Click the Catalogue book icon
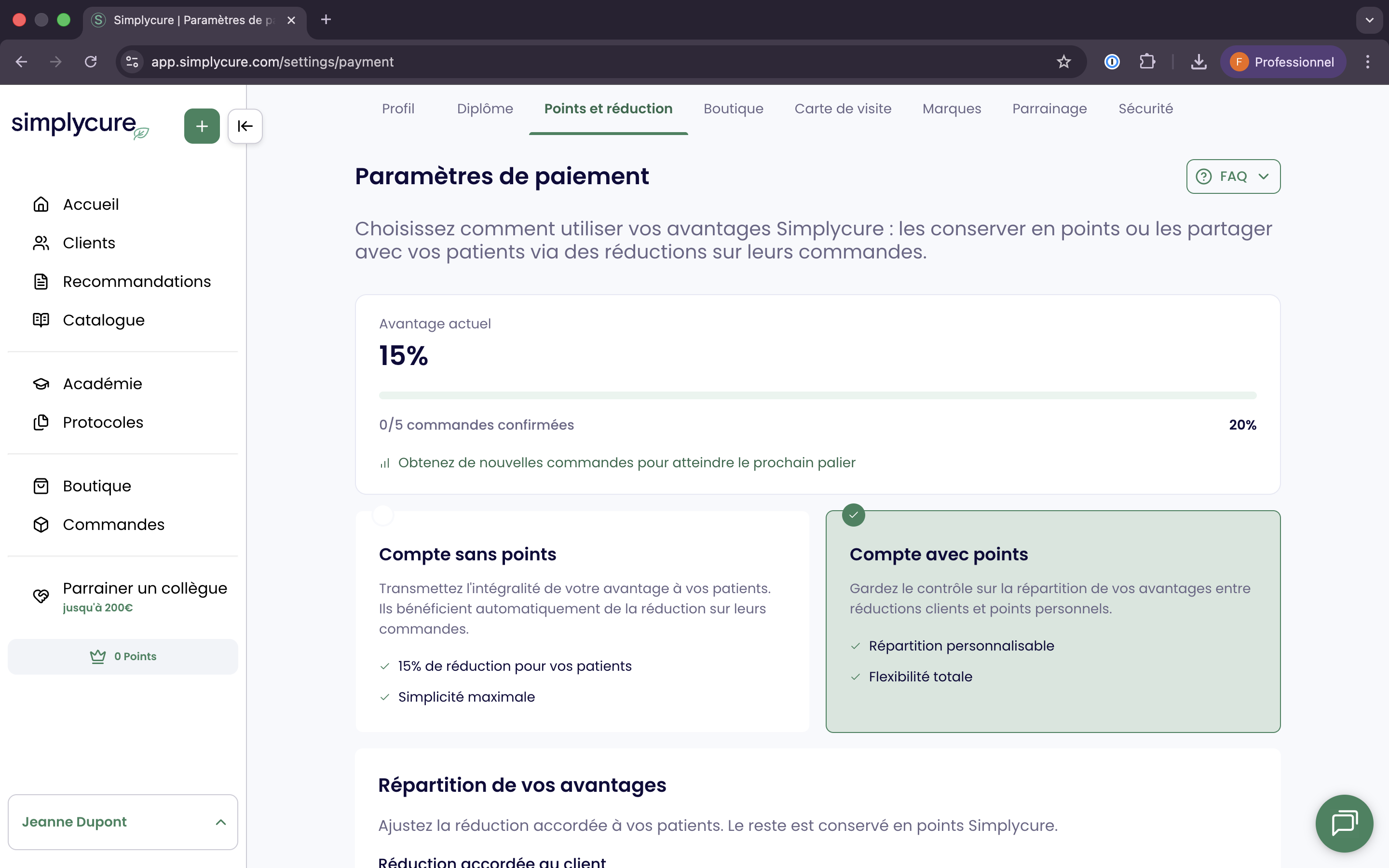 click(x=41, y=320)
